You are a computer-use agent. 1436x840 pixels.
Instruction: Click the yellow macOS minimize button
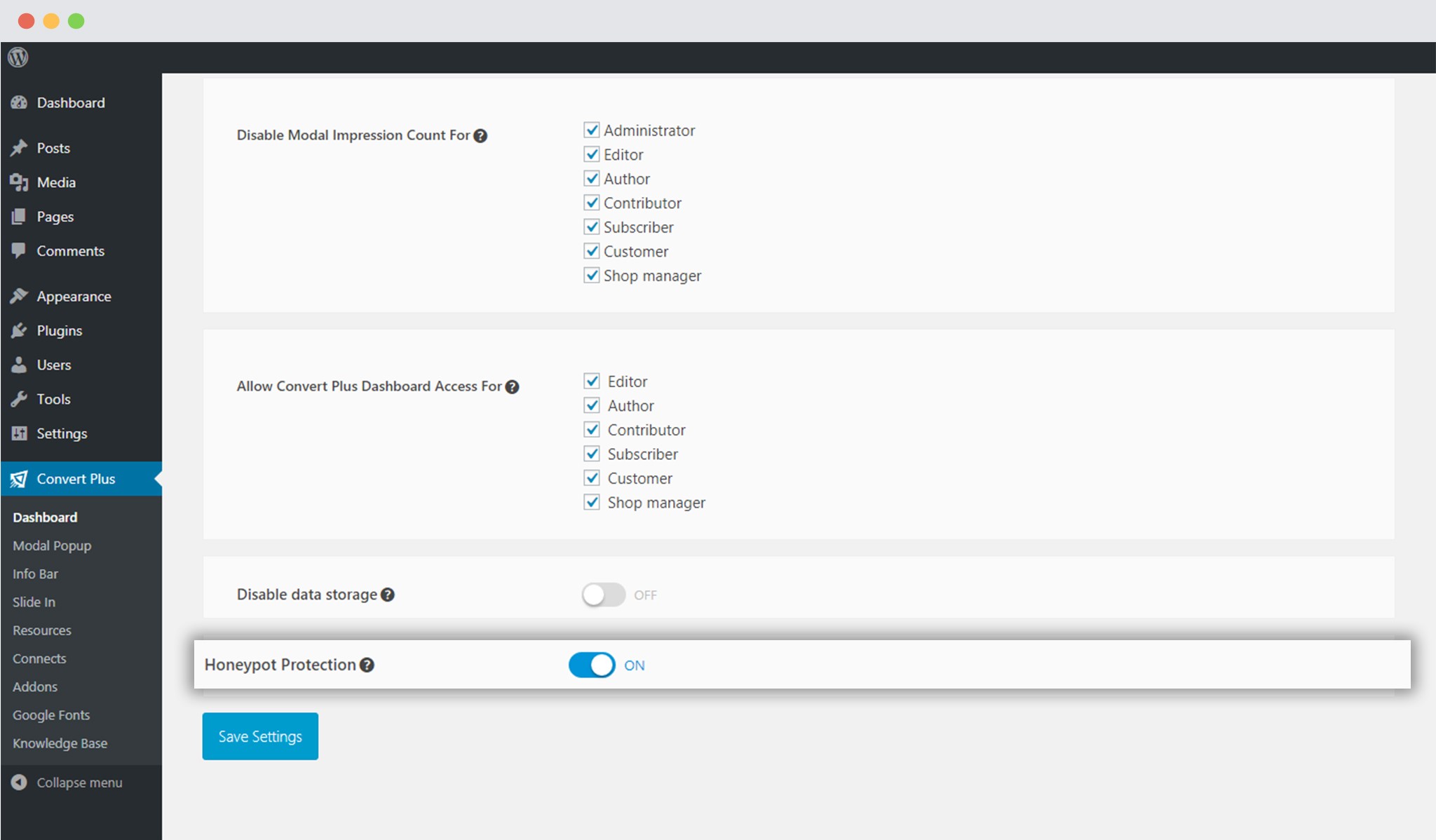51,21
